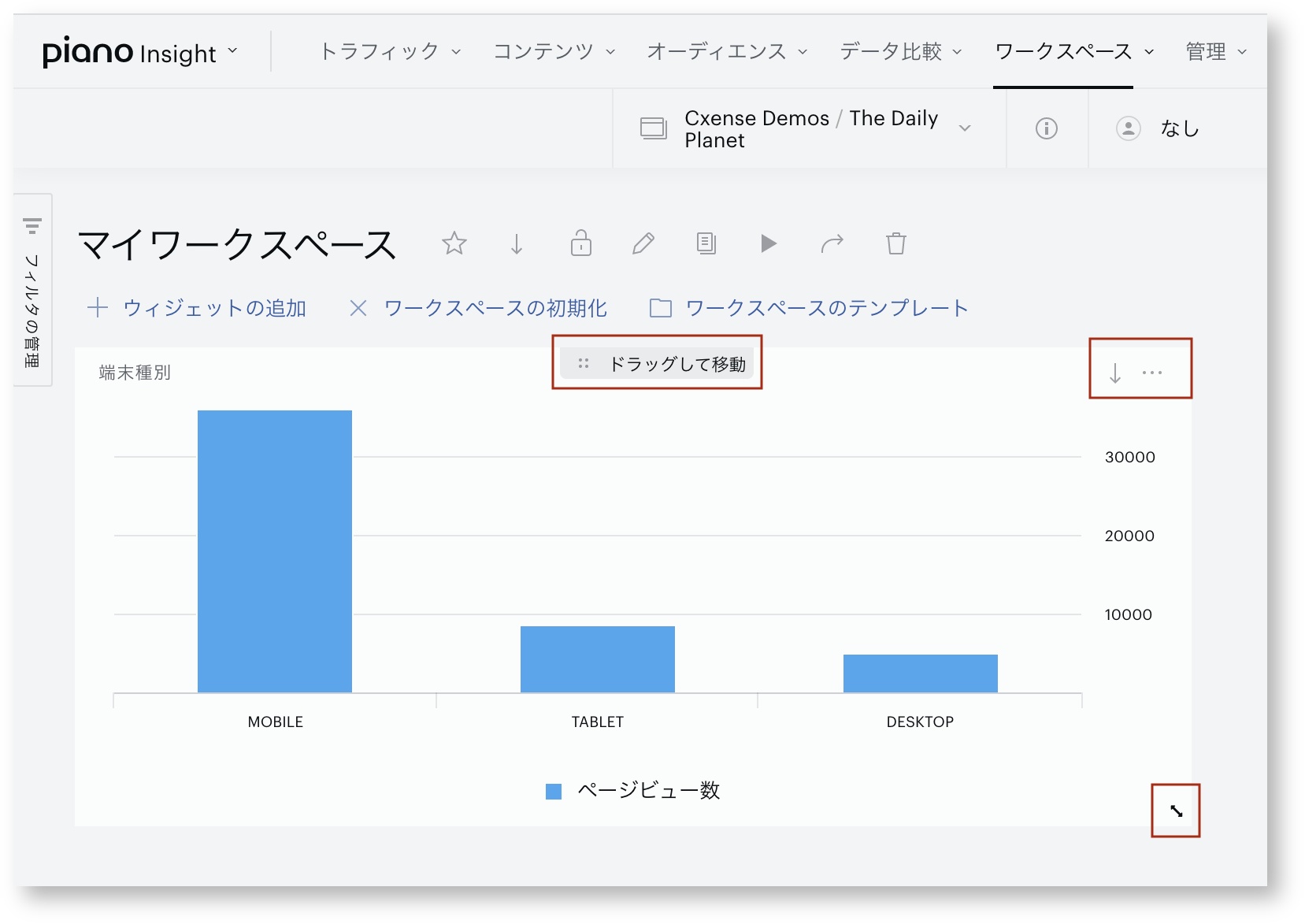
Task: Click the trash delete workspace icon
Action: [x=896, y=243]
